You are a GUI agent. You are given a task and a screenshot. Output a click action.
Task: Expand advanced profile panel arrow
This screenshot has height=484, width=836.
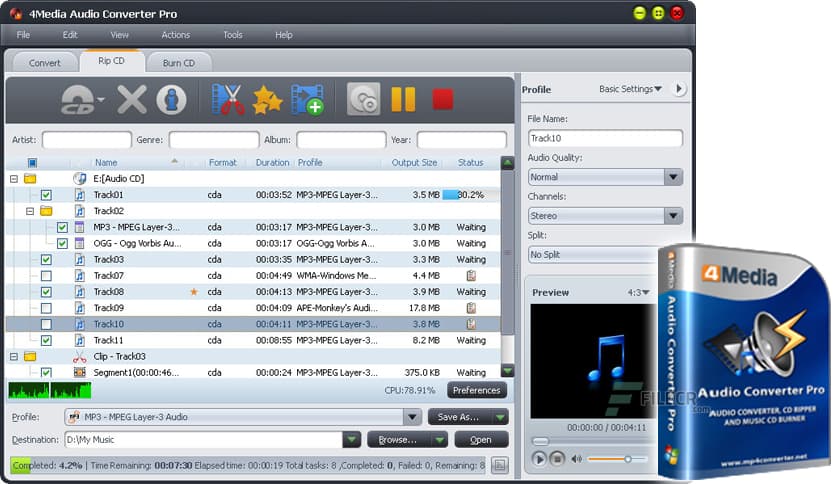click(x=679, y=88)
